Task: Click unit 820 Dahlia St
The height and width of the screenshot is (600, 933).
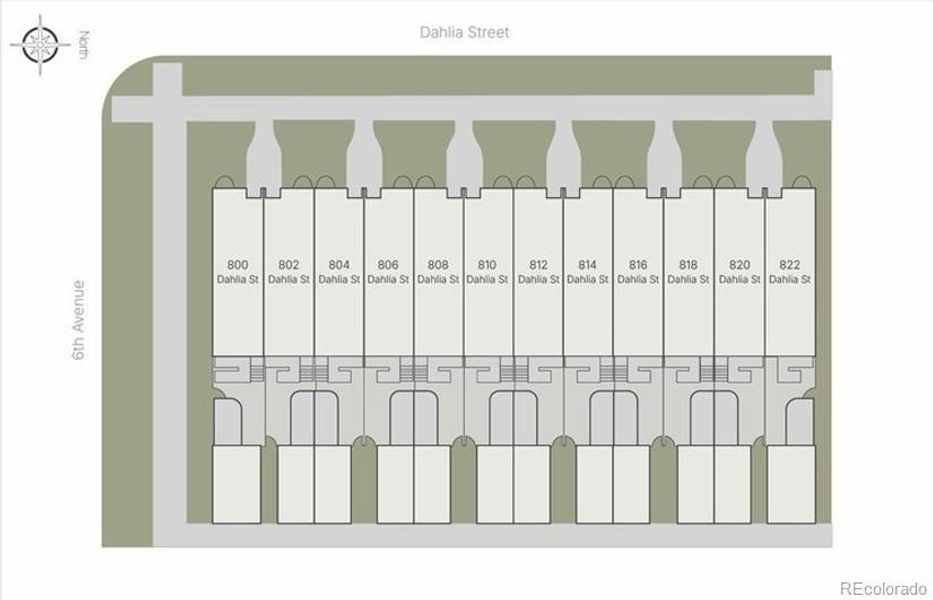Action: coord(739,272)
